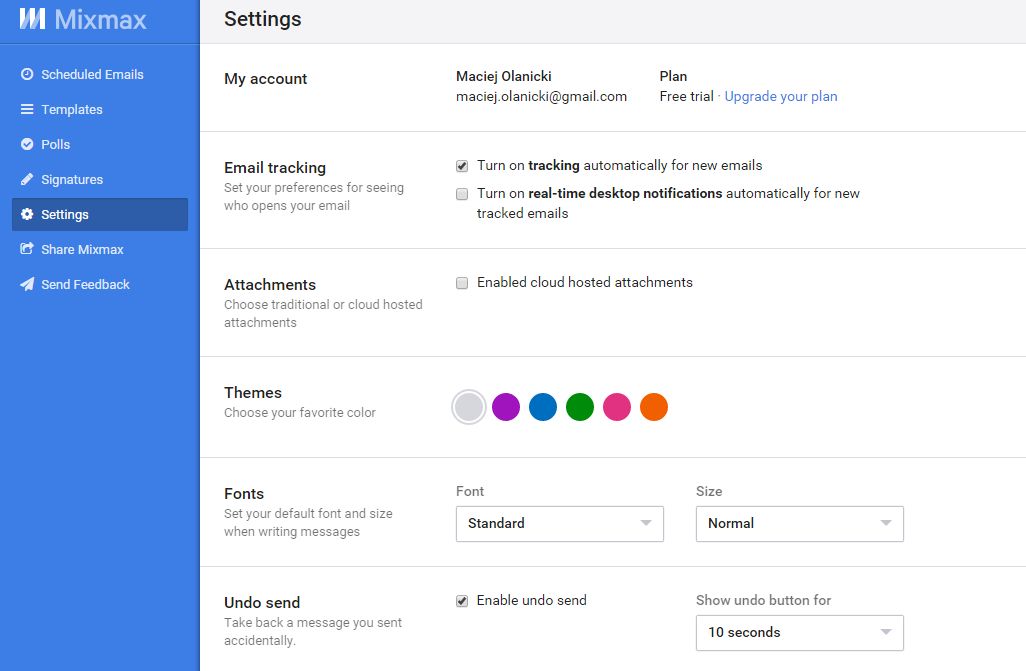
Task: Click the Settings gear icon
Action: [27, 215]
